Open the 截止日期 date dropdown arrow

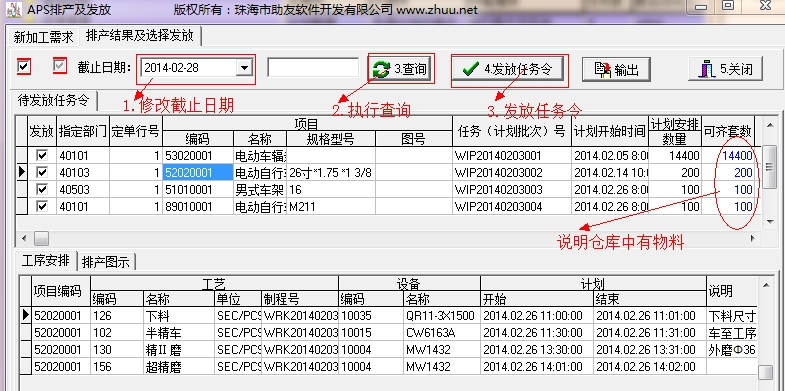click(x=244, y=68)
